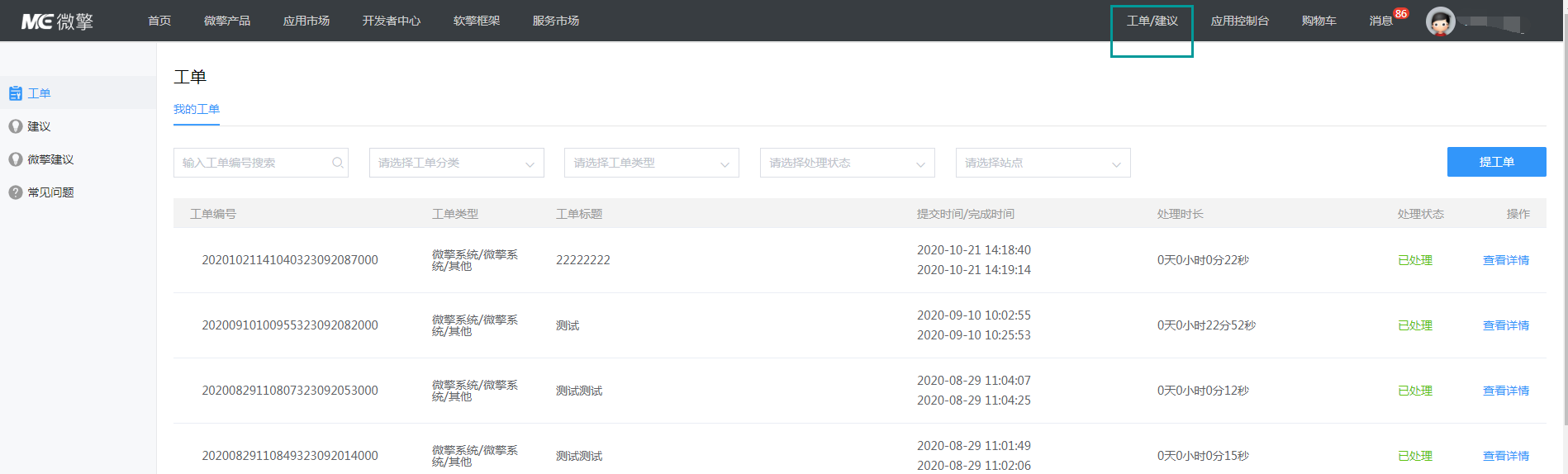1568x474 pixels.
Task: Open the user avatar profile menu
Action: (1440, 21)
